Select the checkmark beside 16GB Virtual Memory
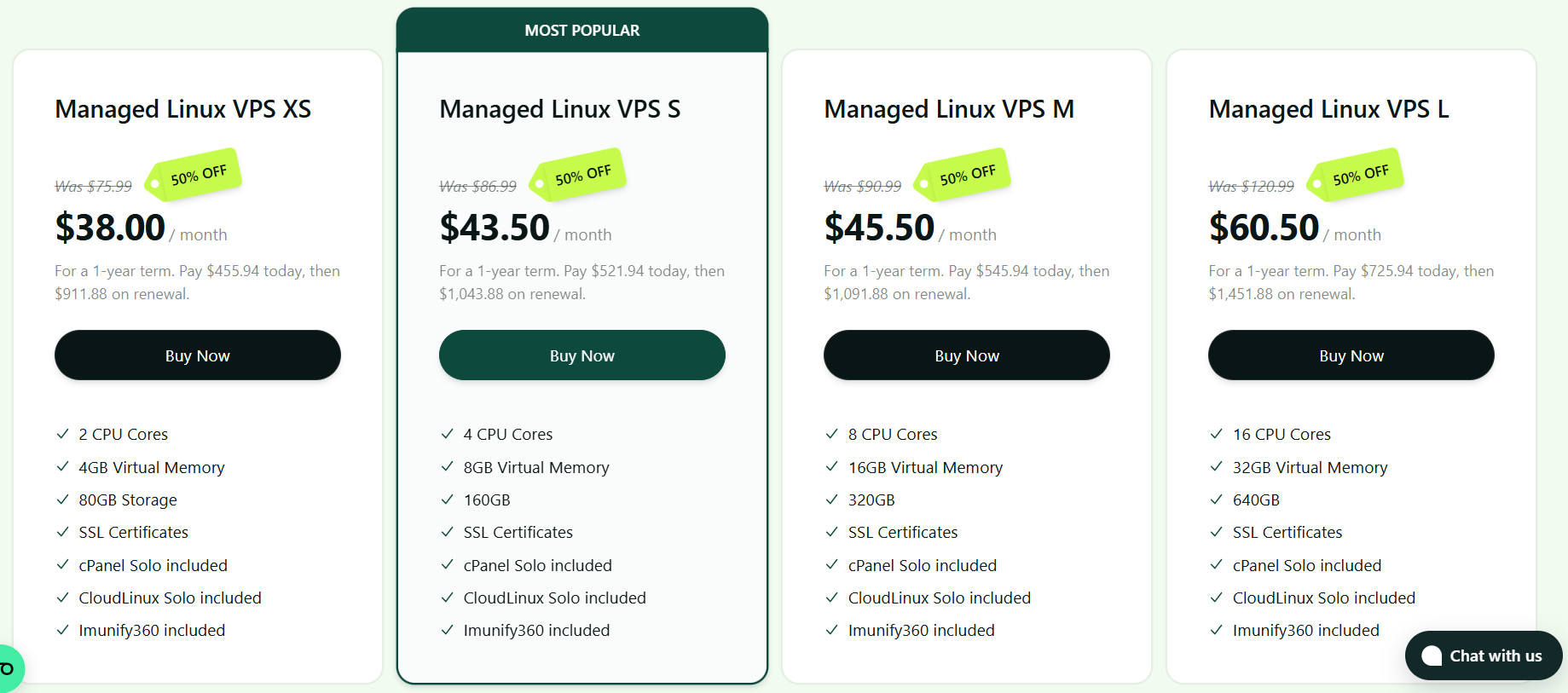This screenshot has height=693, width=1568. point(831,467)
